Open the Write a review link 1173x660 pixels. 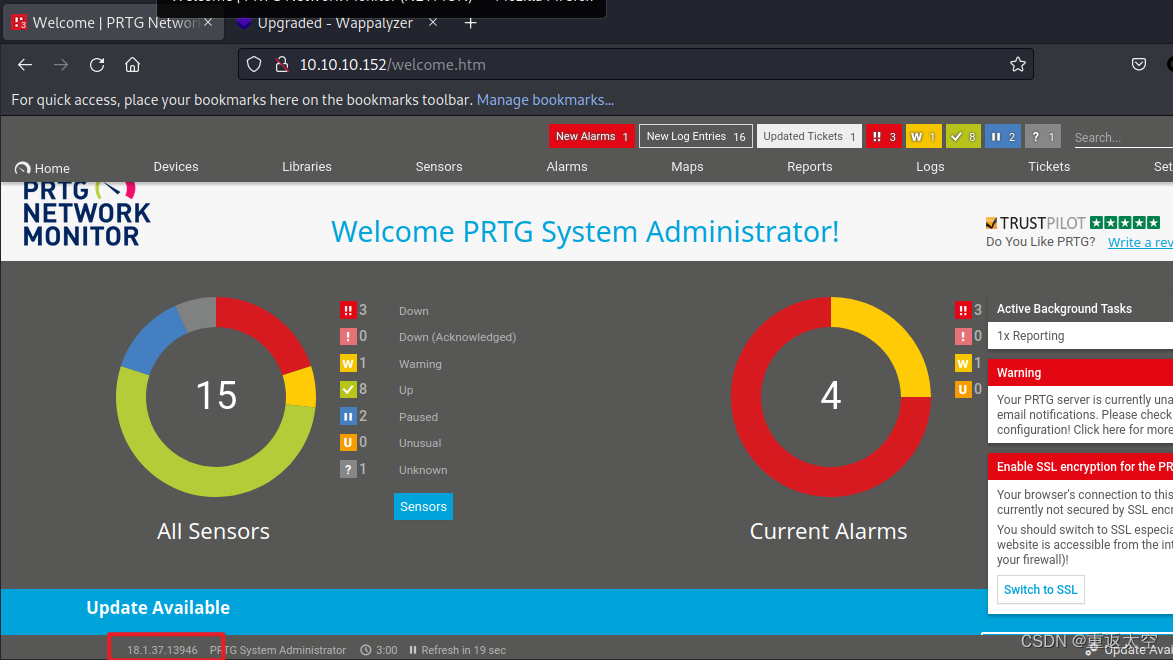pyautogui.click(x=1140, y=242)
